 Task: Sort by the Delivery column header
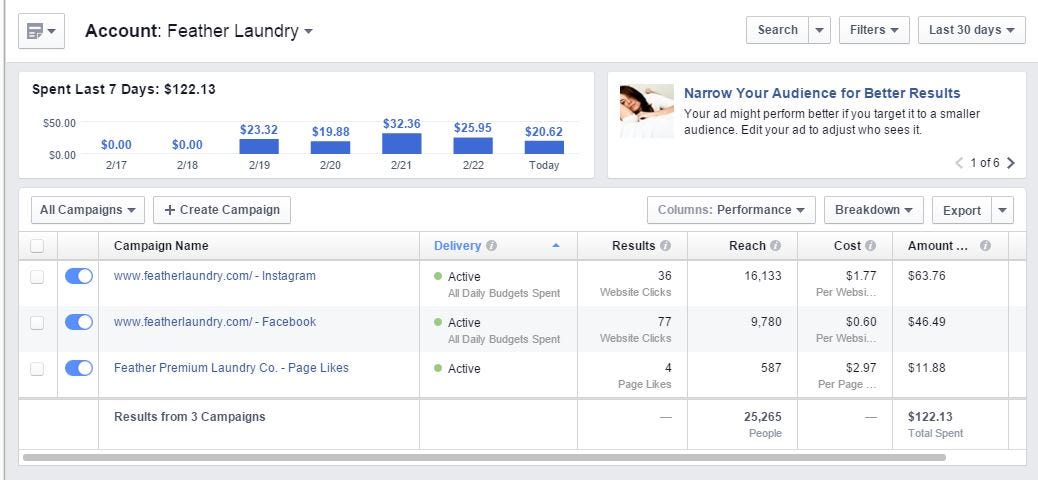pyautogui.click(x=457, y=246)
